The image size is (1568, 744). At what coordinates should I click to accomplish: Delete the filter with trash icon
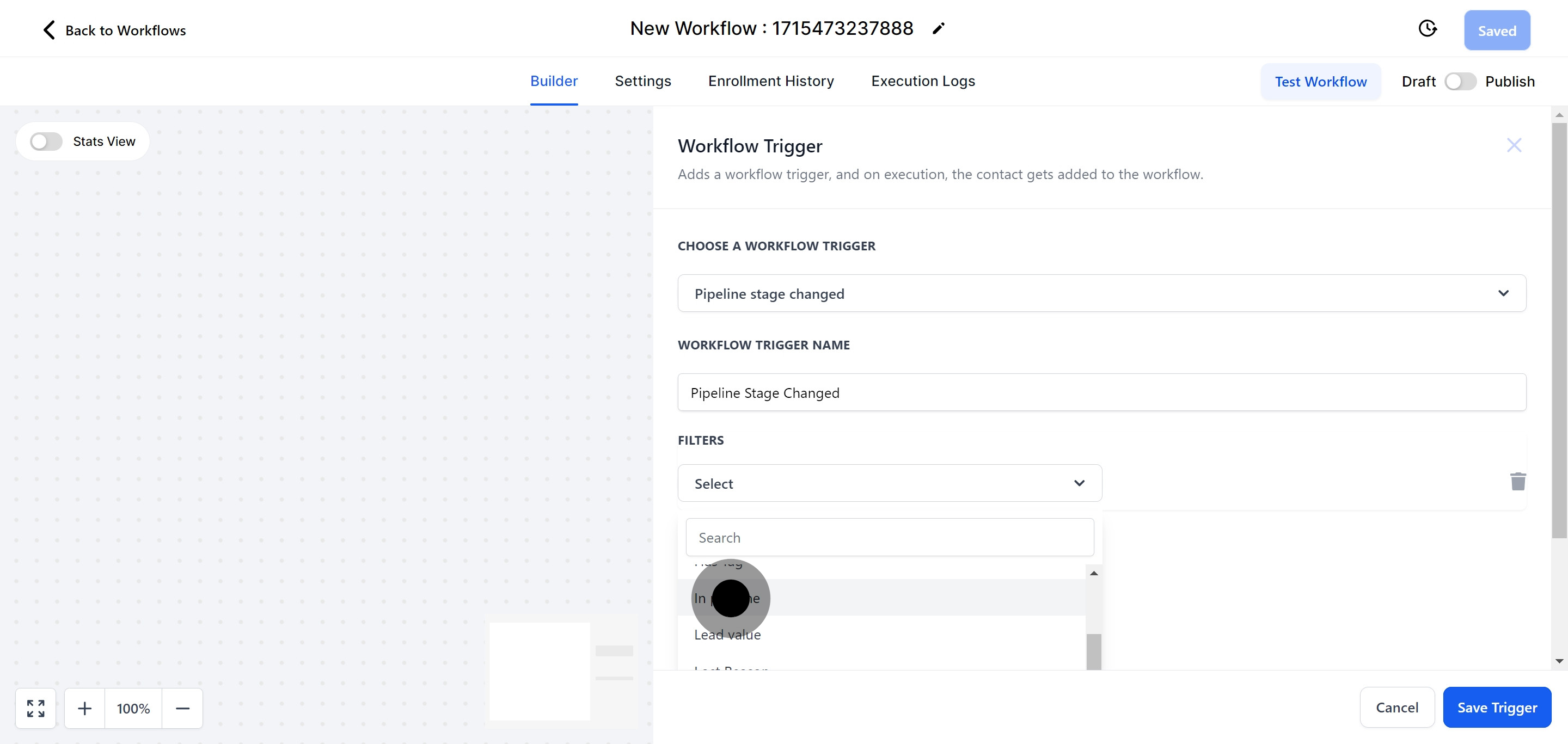(x=1517, y=482)
